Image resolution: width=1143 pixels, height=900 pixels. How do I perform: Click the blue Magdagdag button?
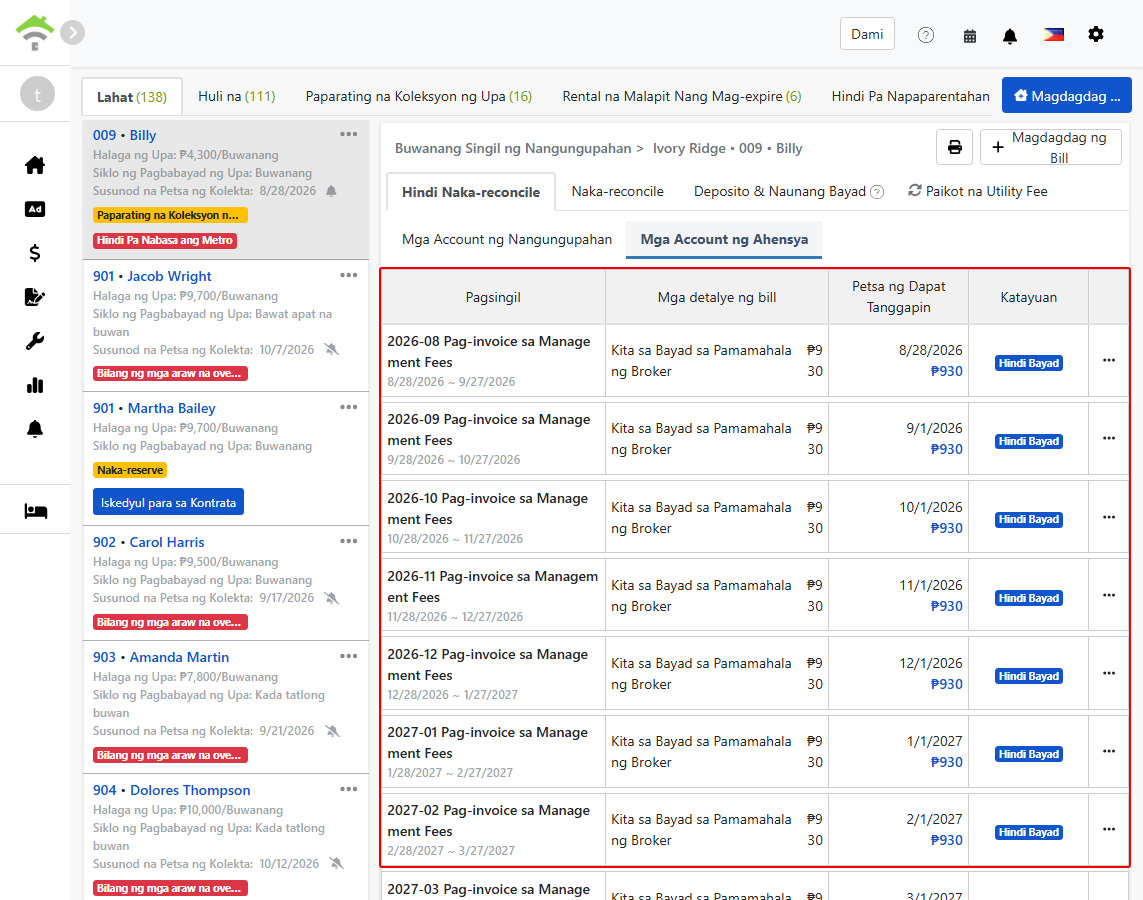point(1066,95)
